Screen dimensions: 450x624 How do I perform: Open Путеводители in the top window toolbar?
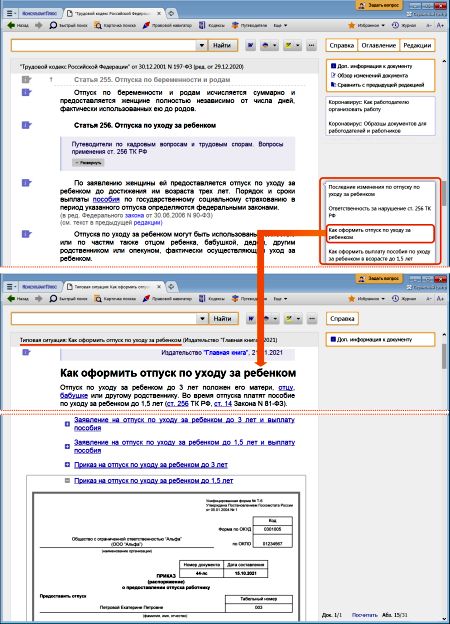249,25
